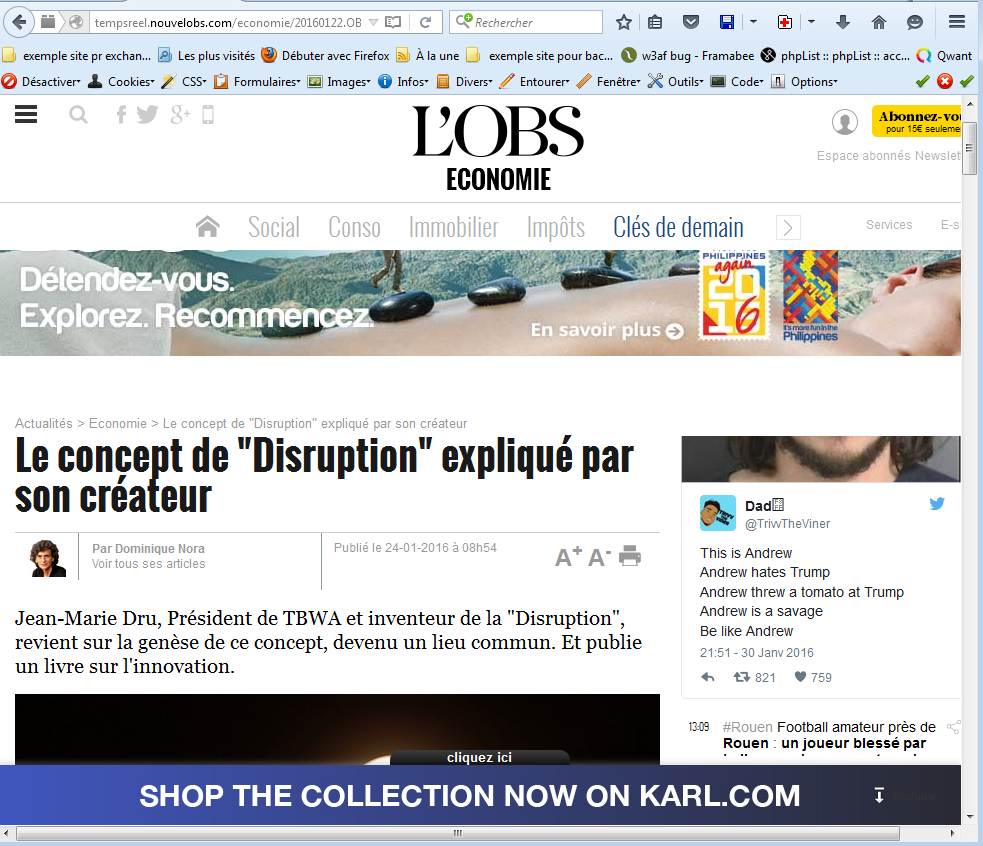Open the Outils developer menu
The height and width of the screenshot is (846, 983).
[676, 82]
